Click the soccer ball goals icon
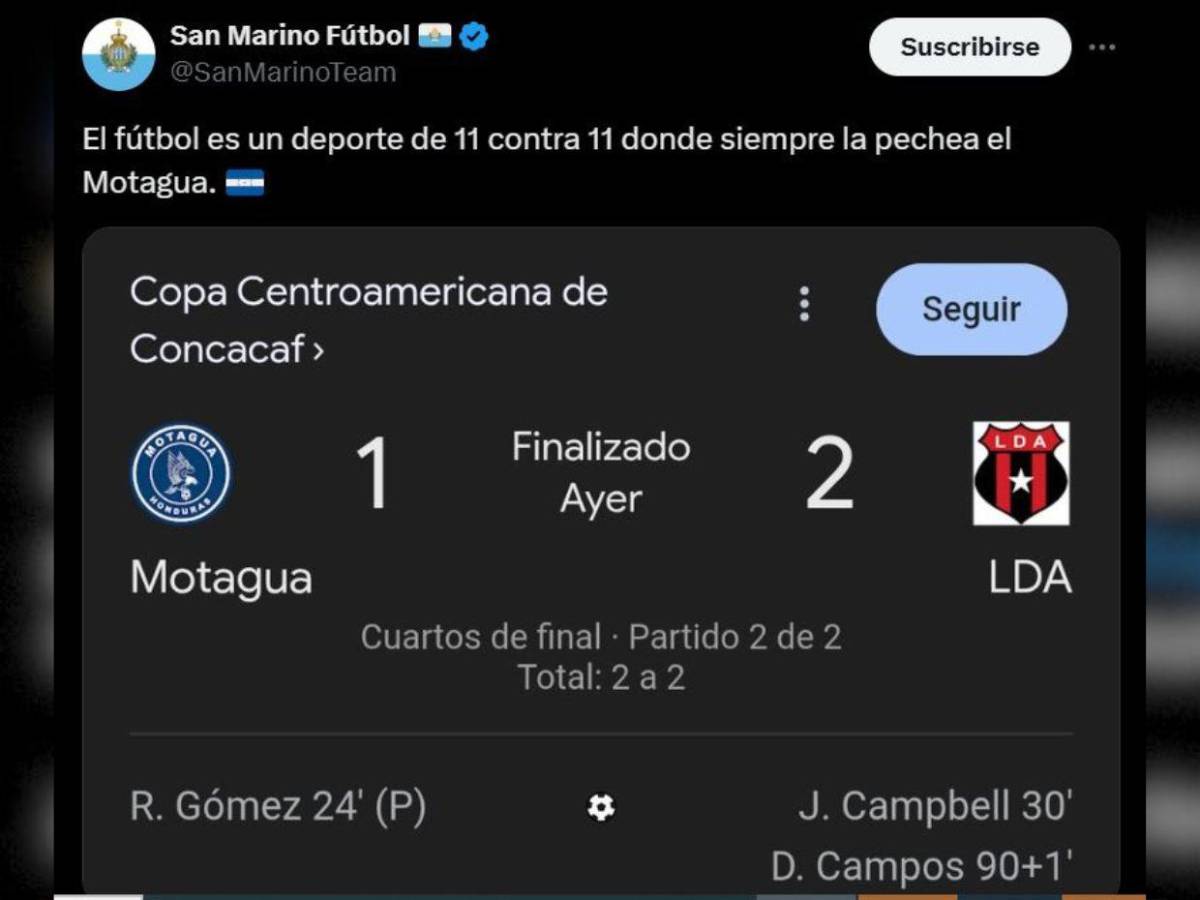The image size is (1200, 900). point(601,806)
